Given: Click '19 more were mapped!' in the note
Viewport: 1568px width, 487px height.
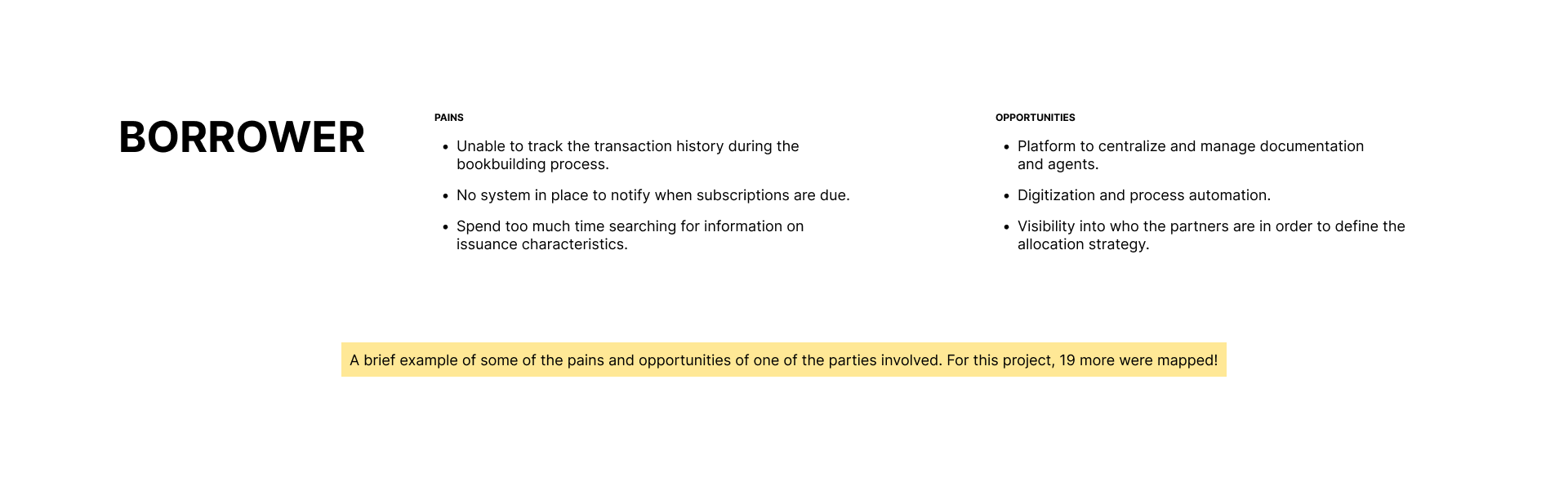Looking at the screenshot, I should [x=1138, y=360].
